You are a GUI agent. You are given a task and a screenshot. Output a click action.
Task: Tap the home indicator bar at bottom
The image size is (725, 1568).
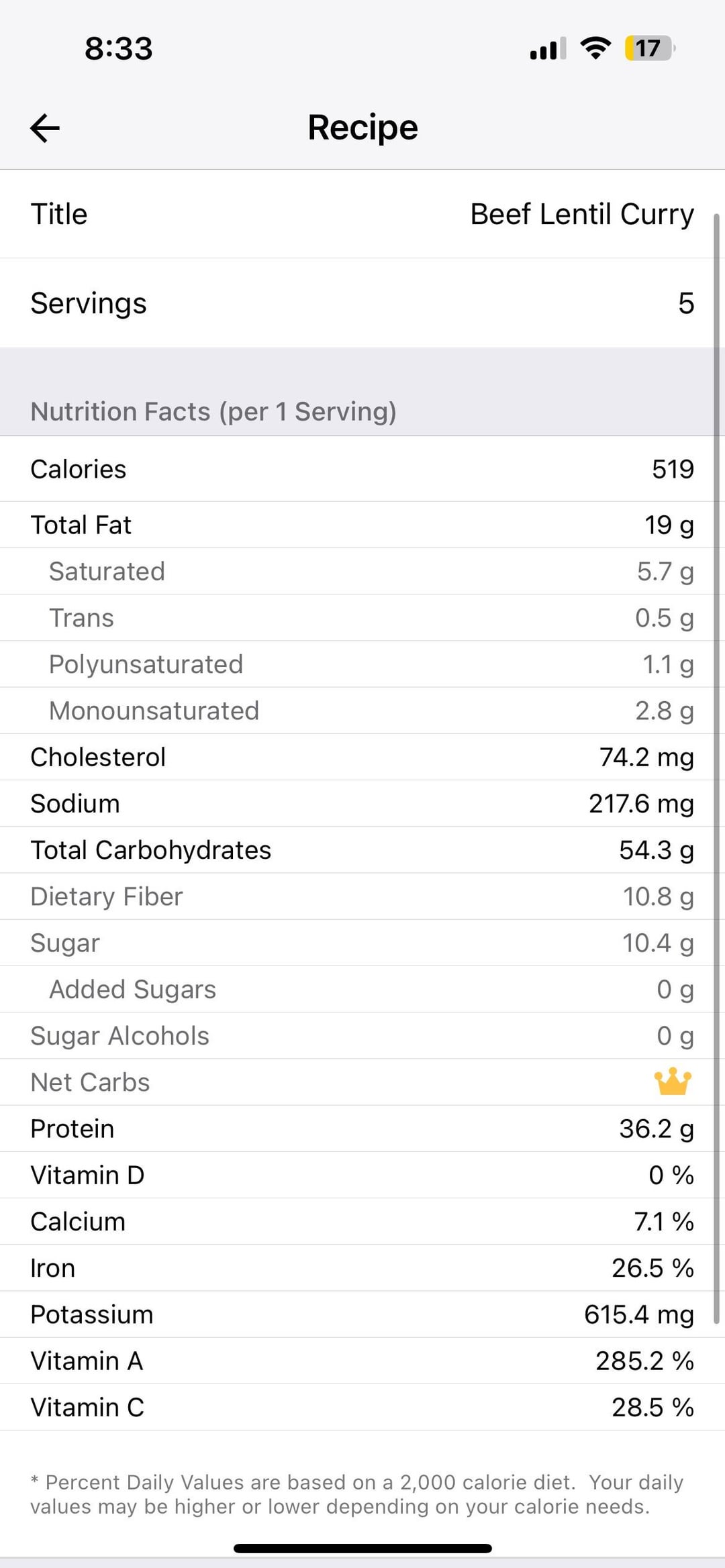[x=362, y=1549]
